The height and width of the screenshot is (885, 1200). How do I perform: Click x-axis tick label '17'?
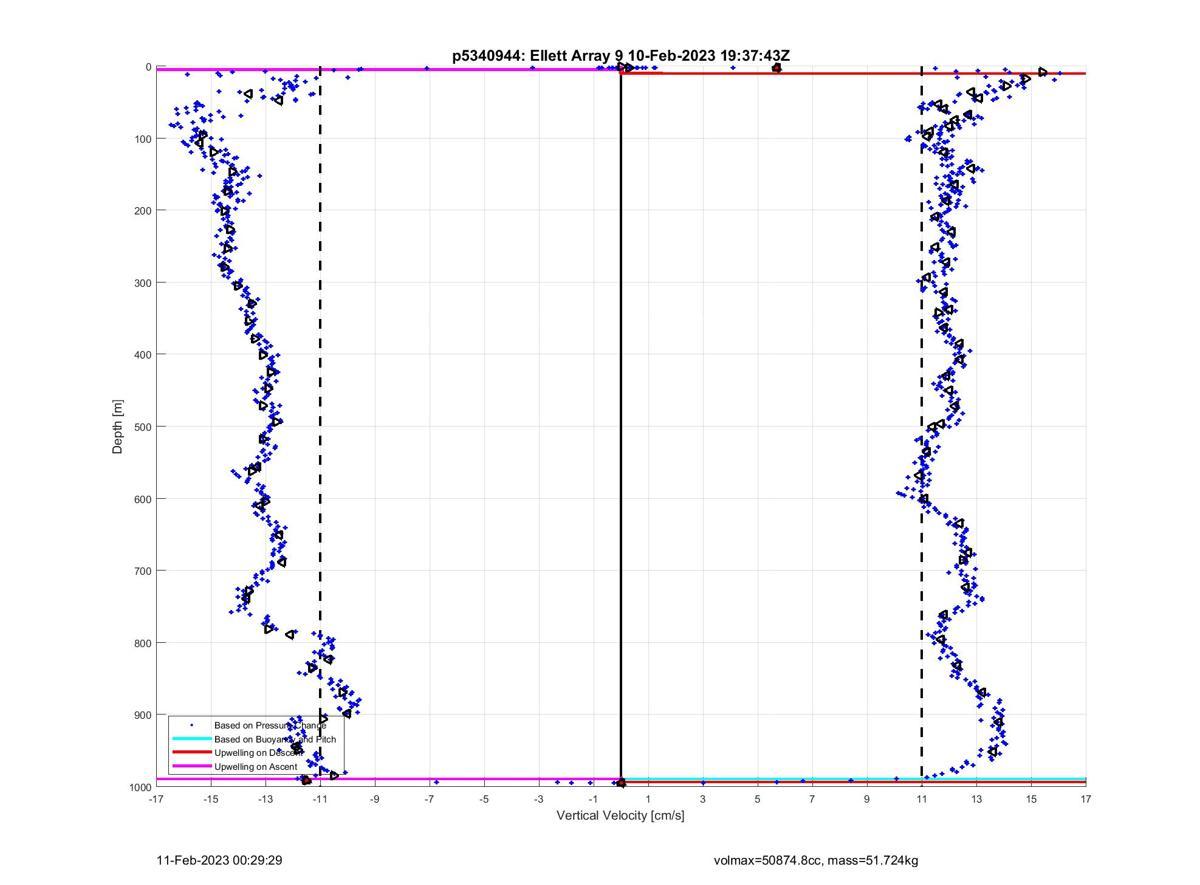[x=1085, y=799]
